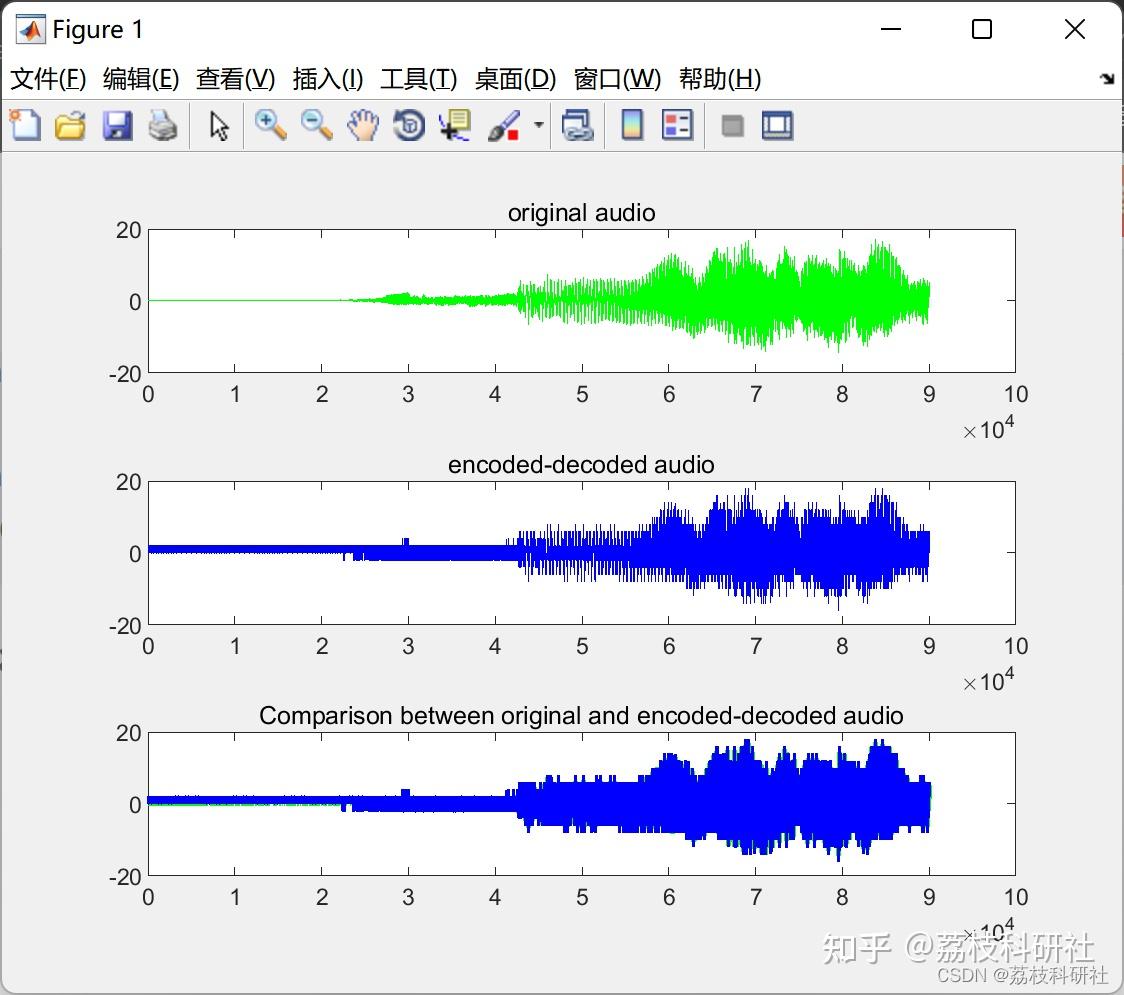Insert a legend into the figure
The height and width of the screenshot is (995, 1124).
[677, 125]
